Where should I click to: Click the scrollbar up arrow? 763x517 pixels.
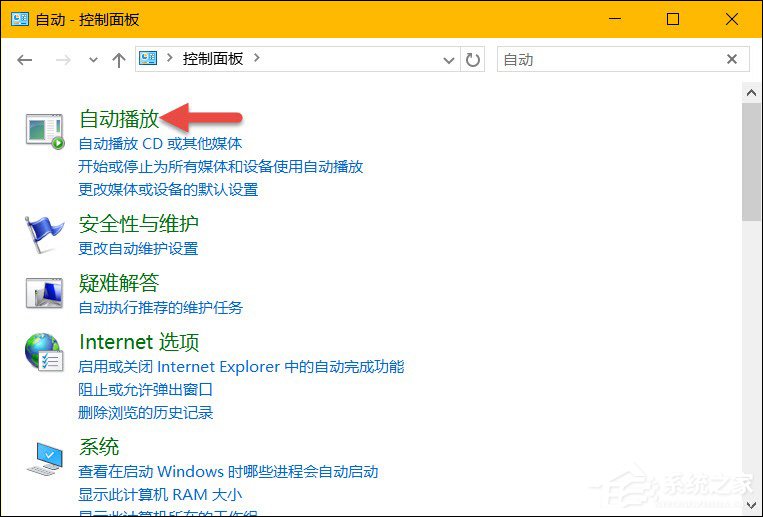tap(752, 92)
